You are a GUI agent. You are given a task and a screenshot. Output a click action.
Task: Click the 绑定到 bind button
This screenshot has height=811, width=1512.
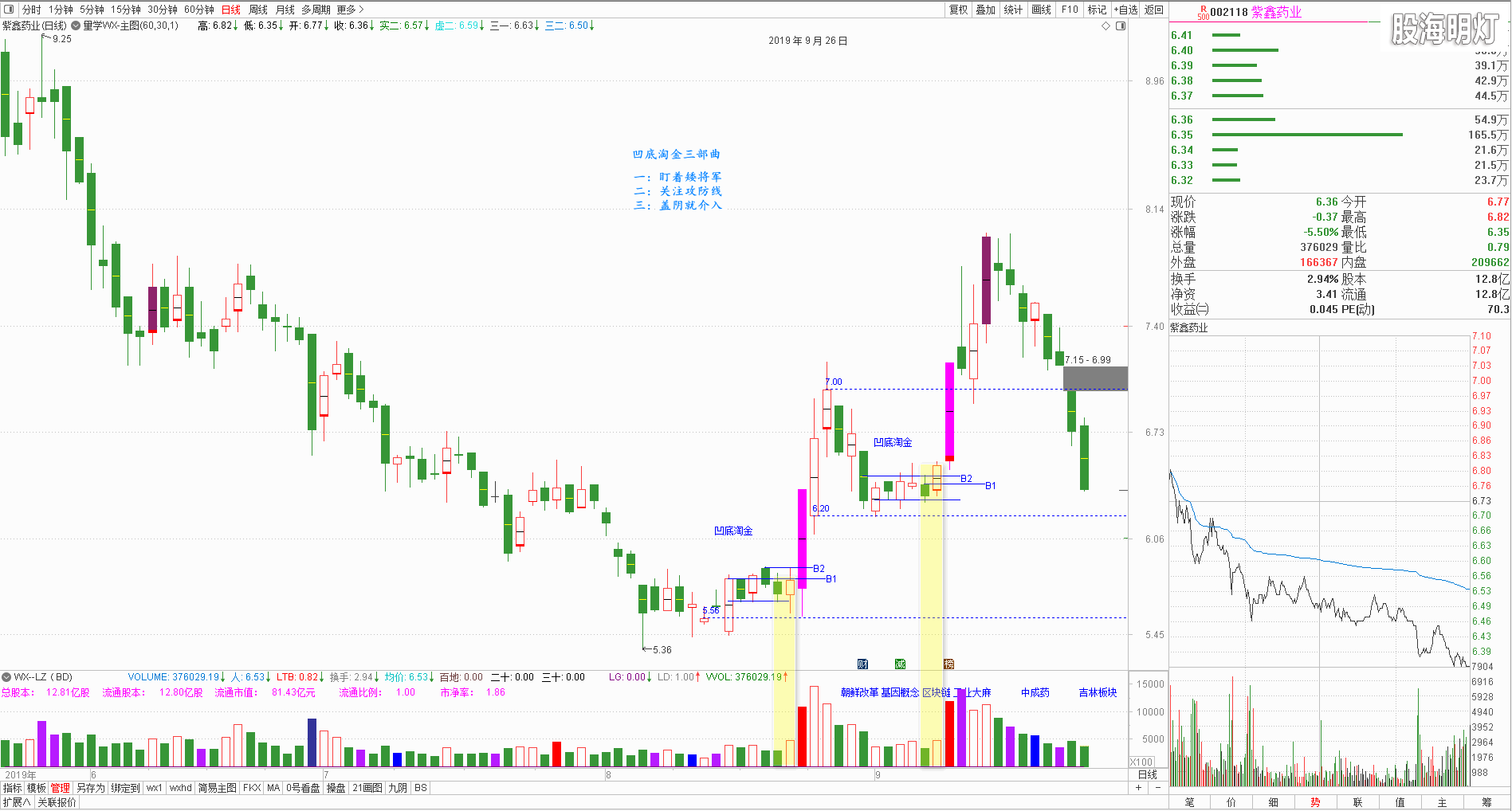click(125, 788)
